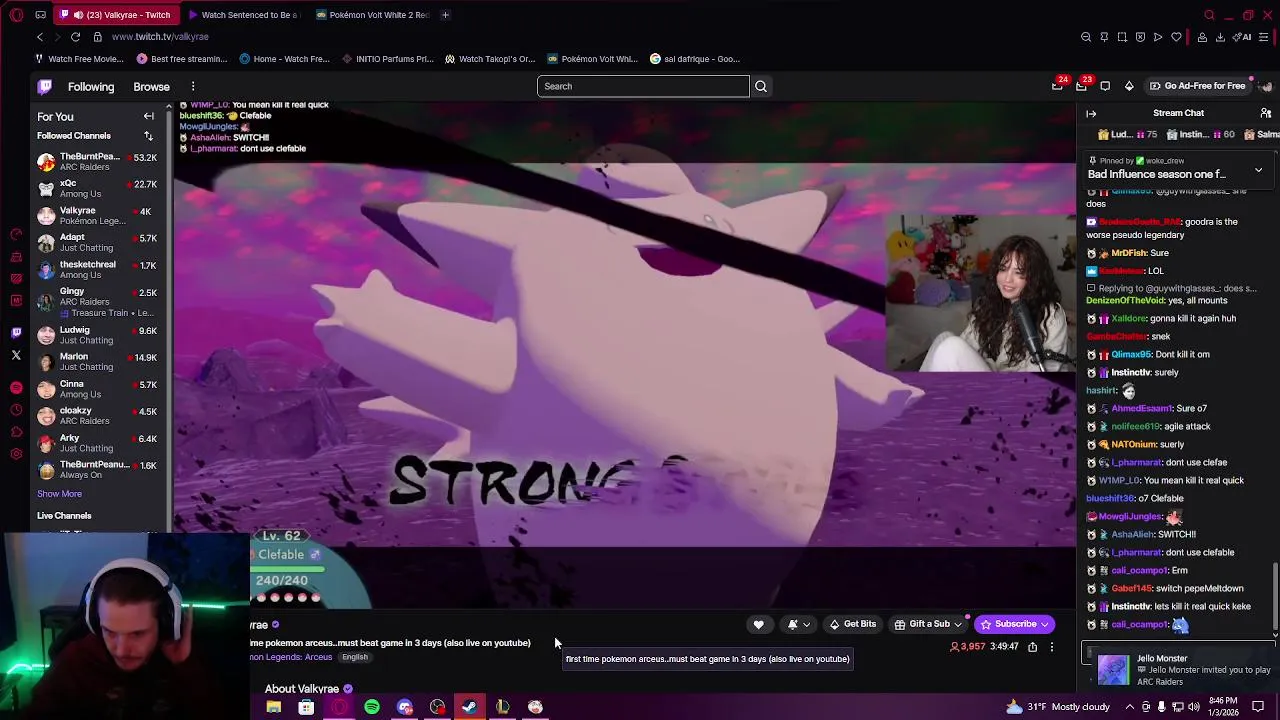The height and width of the screenshot is (720, 1280).
Task: Open File Explorer from taskbar
Action: 273,707
